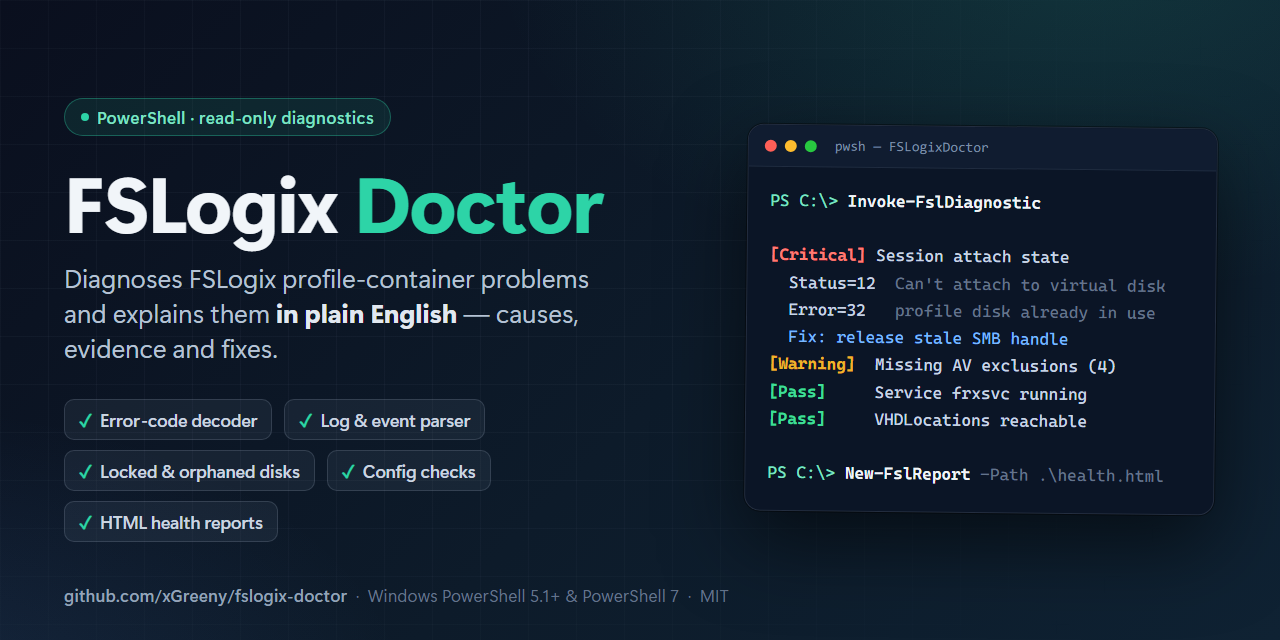Select the Locked & orphaned disks chip
1280x640 pixels.
coord(189,471)
